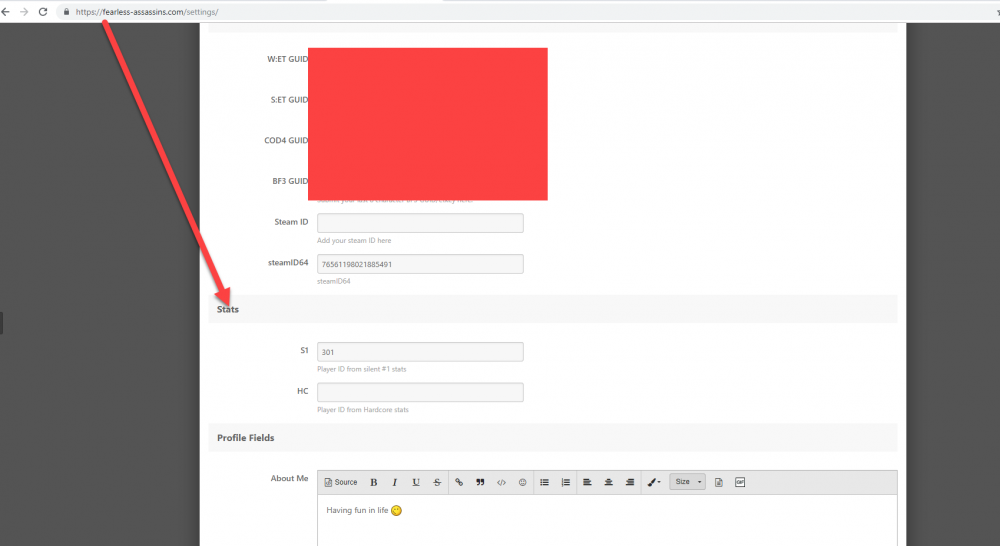This screenshot has height=546, width=1000.
Task: Click the GIF insert icon
Action: click(x=740, y=482)
